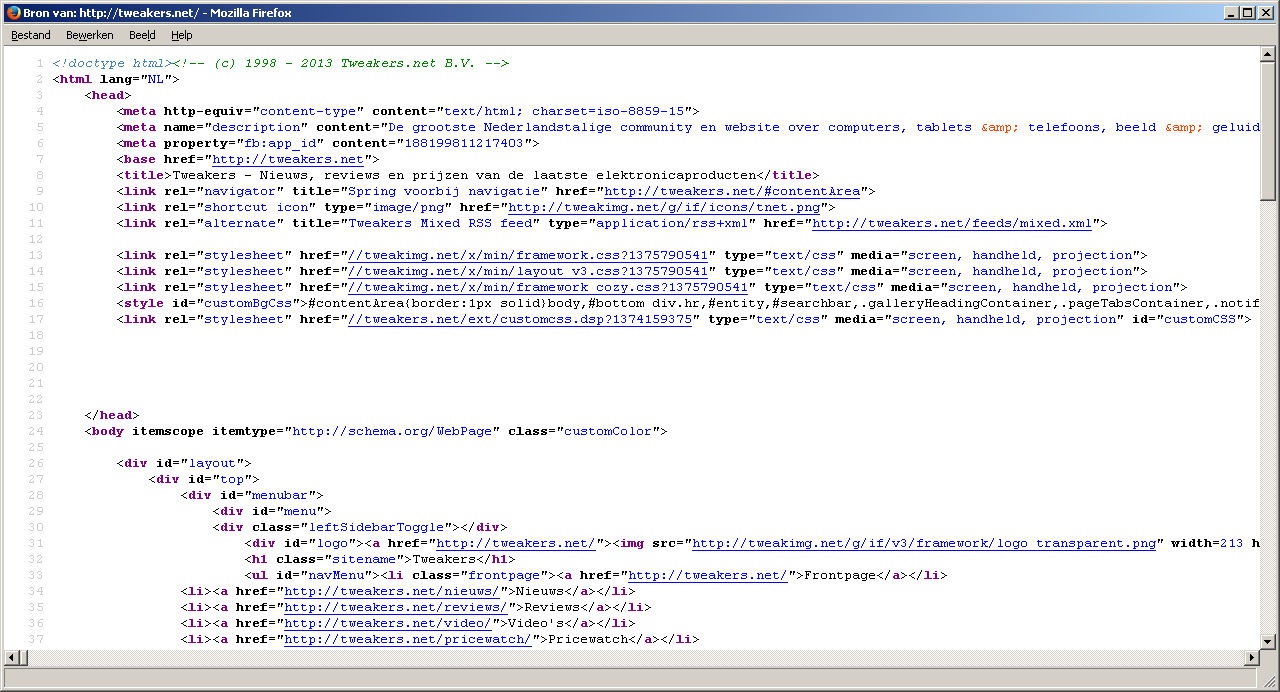The width and height of the screenshot is (1280, 692).
Task: Click the div id="menu" line
Action: (x=272, y=511)
